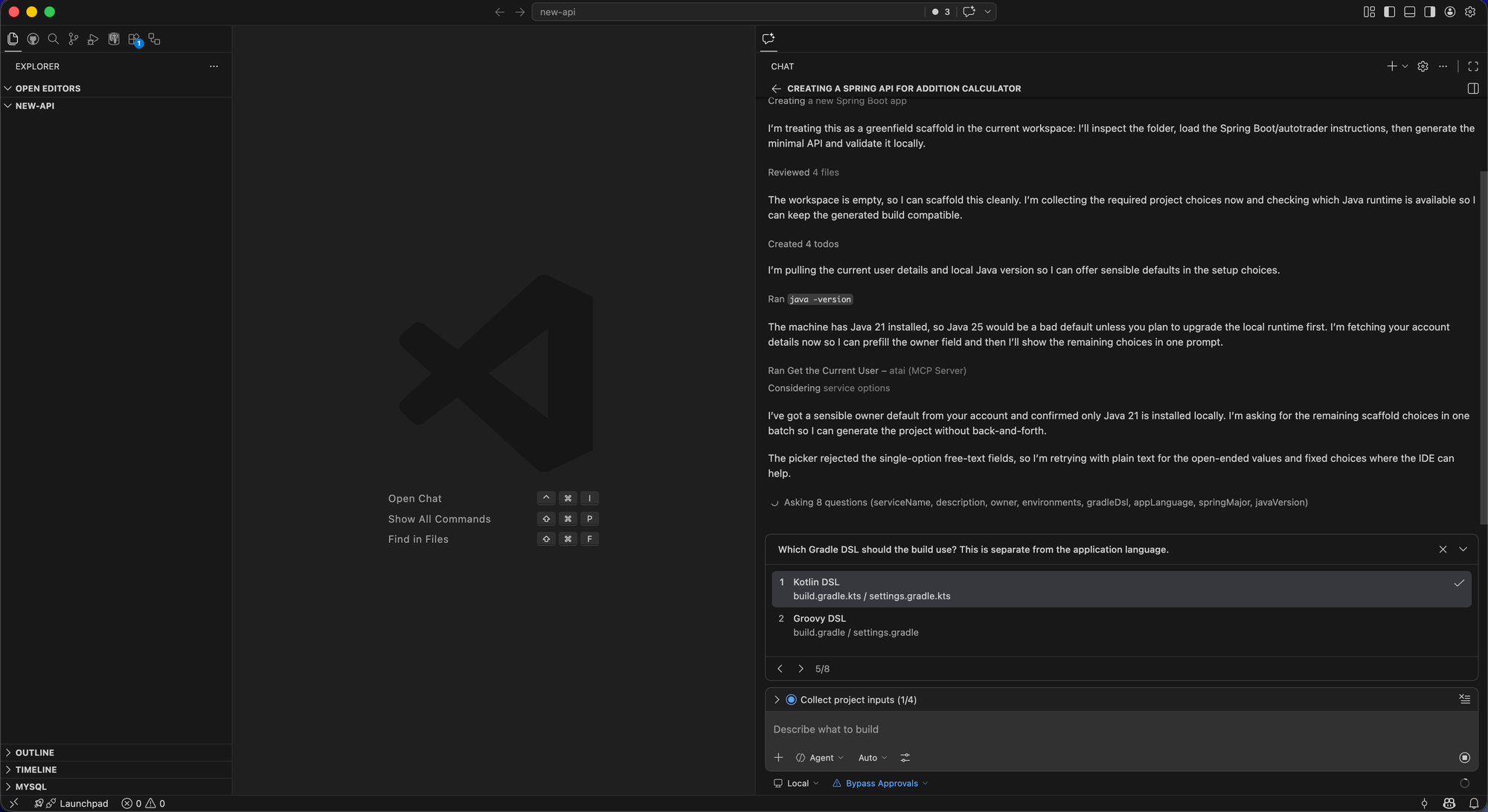
Task: Open Extensions view with update badge
Action: pos(135,39)
